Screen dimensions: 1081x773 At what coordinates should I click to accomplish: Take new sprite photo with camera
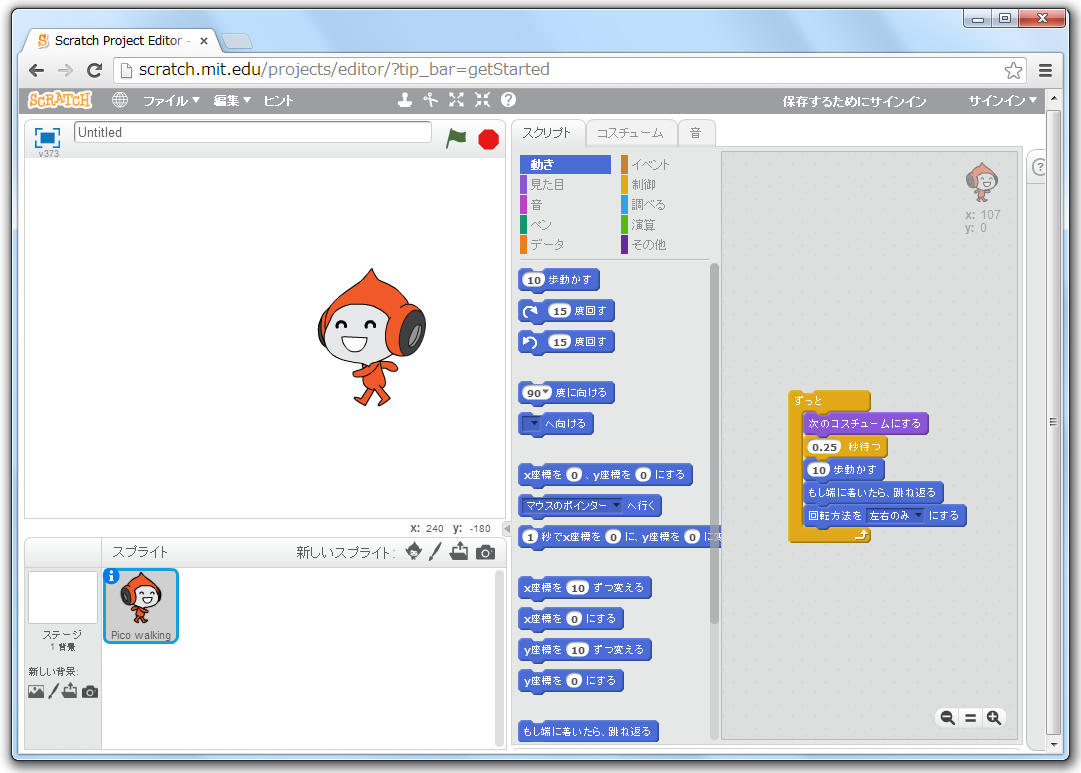(x=485, y=552)
